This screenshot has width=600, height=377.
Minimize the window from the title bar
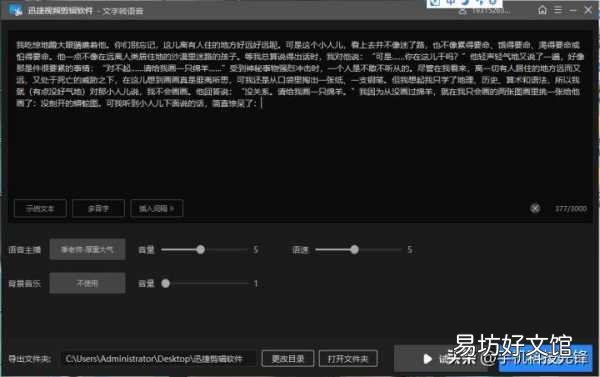click(573, 10)
